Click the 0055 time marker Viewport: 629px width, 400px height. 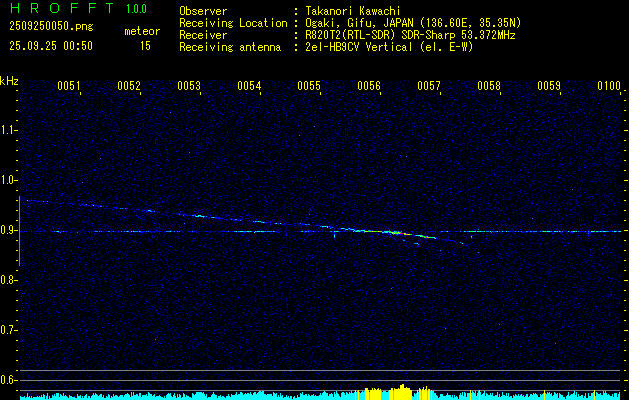309,87
